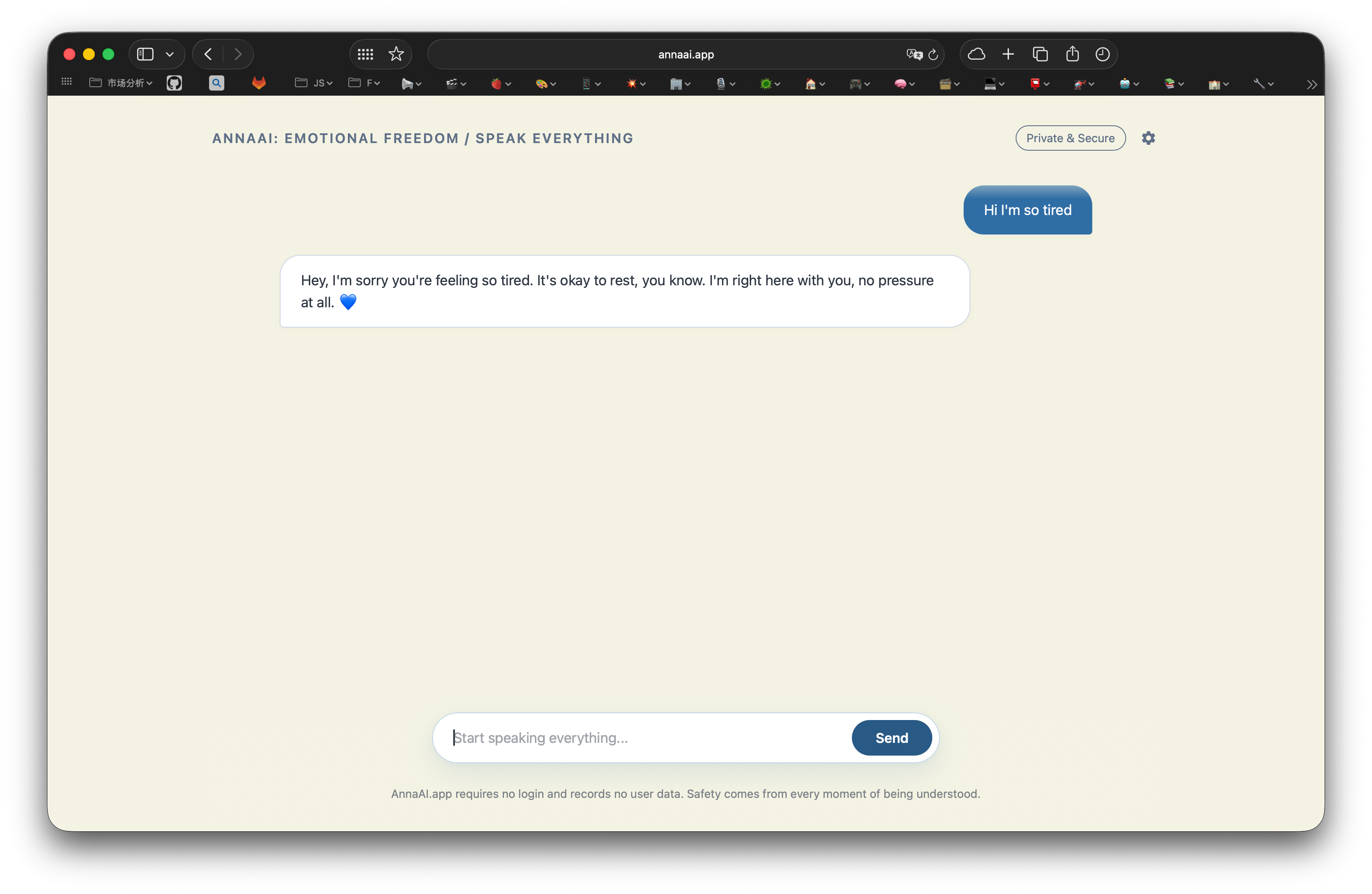The image size is (1372, 894).
Task: Select the robot emoji bookmark
Action: tap(1125, 83)
